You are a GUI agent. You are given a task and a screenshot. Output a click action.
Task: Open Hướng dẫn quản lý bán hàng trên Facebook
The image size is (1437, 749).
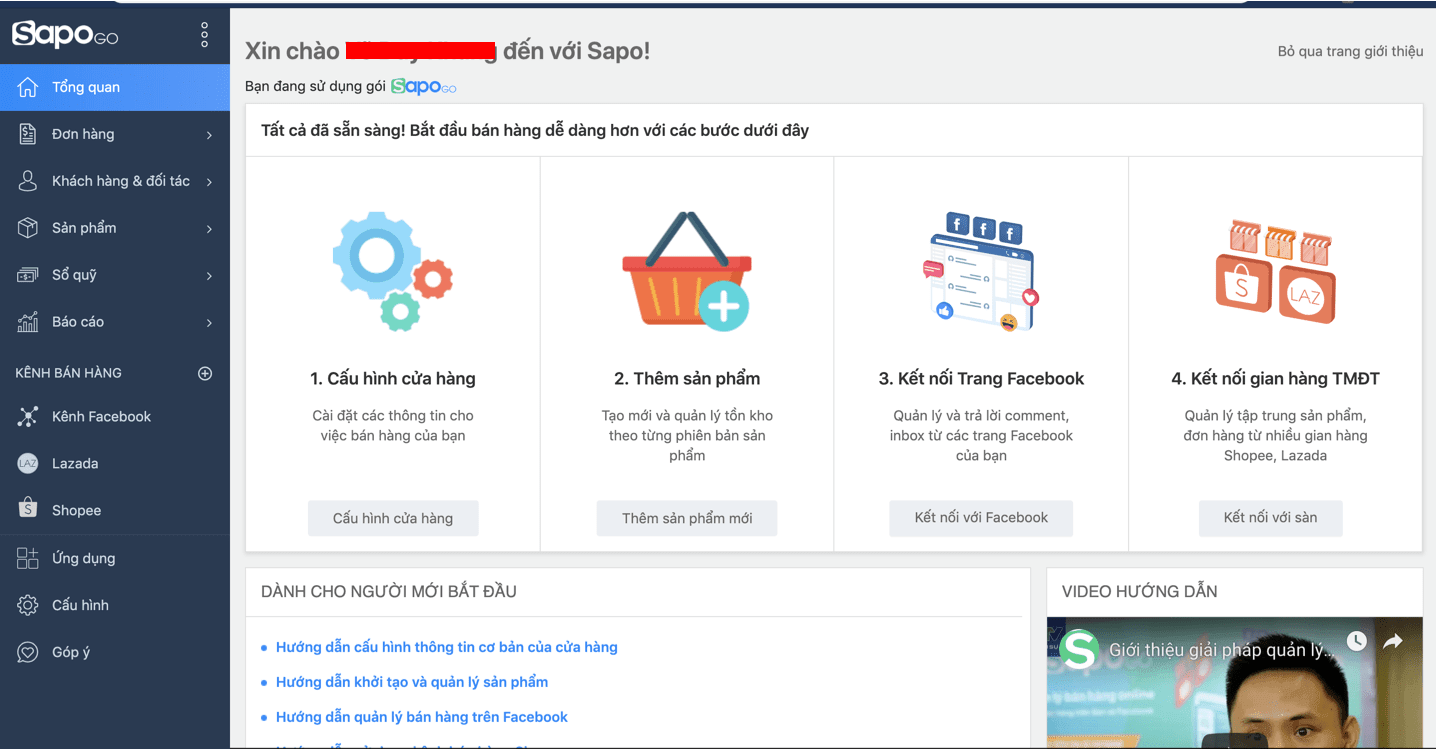click(x=422, y=717)
